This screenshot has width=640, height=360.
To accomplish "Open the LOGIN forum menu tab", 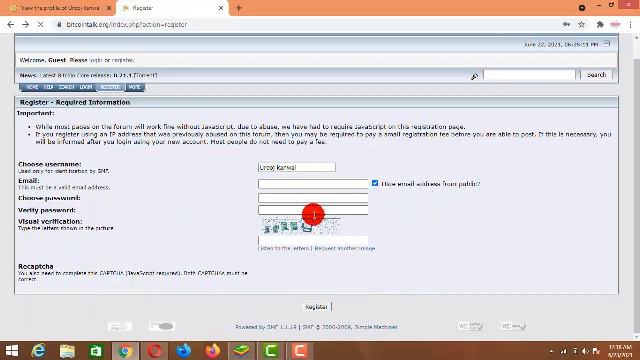I will click(x=86, y=87).
